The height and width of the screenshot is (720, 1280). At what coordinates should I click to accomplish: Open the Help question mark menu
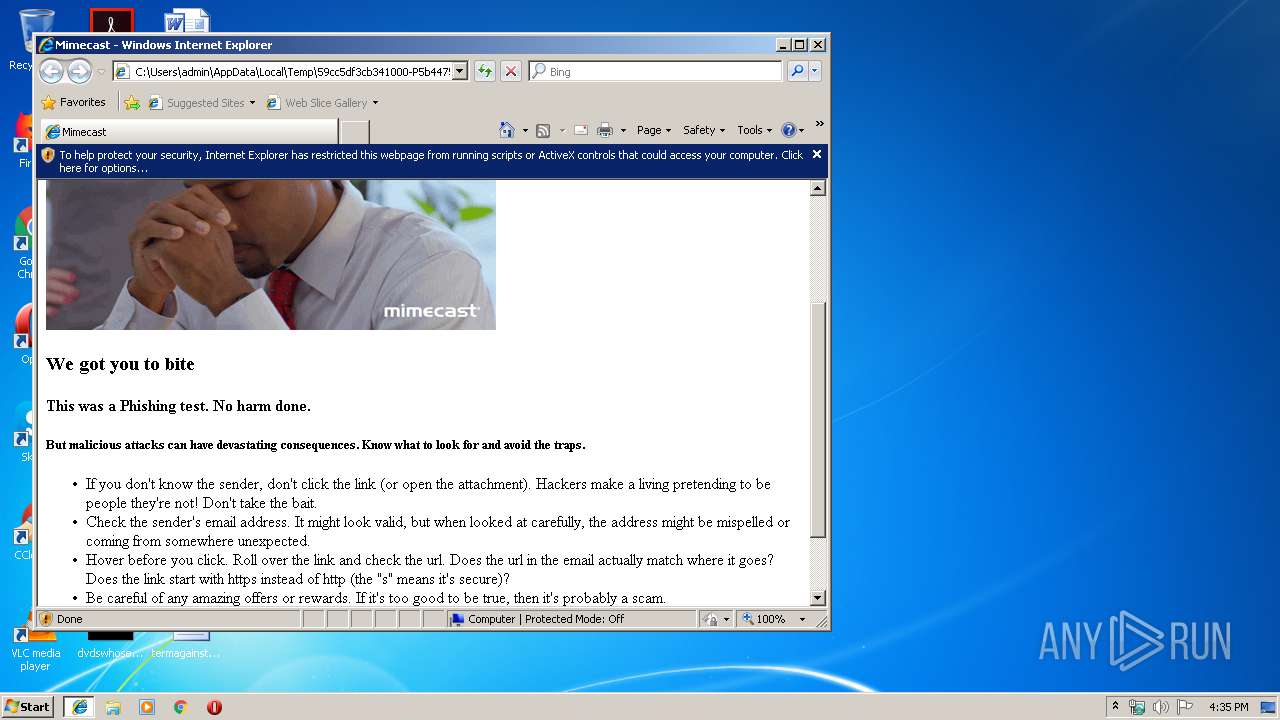pyautogui.click(x=792, y=130)
